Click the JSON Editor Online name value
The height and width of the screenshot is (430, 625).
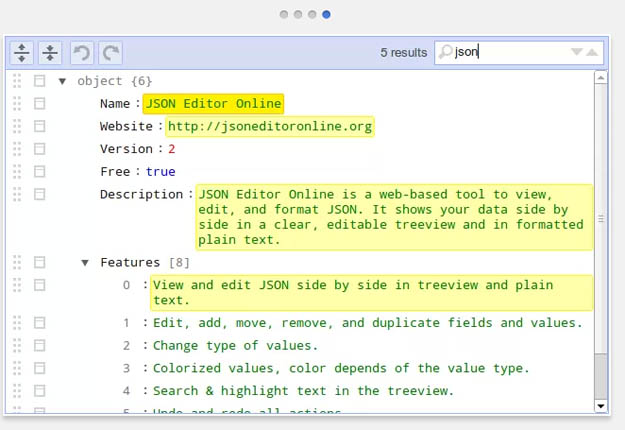(213, 104)
